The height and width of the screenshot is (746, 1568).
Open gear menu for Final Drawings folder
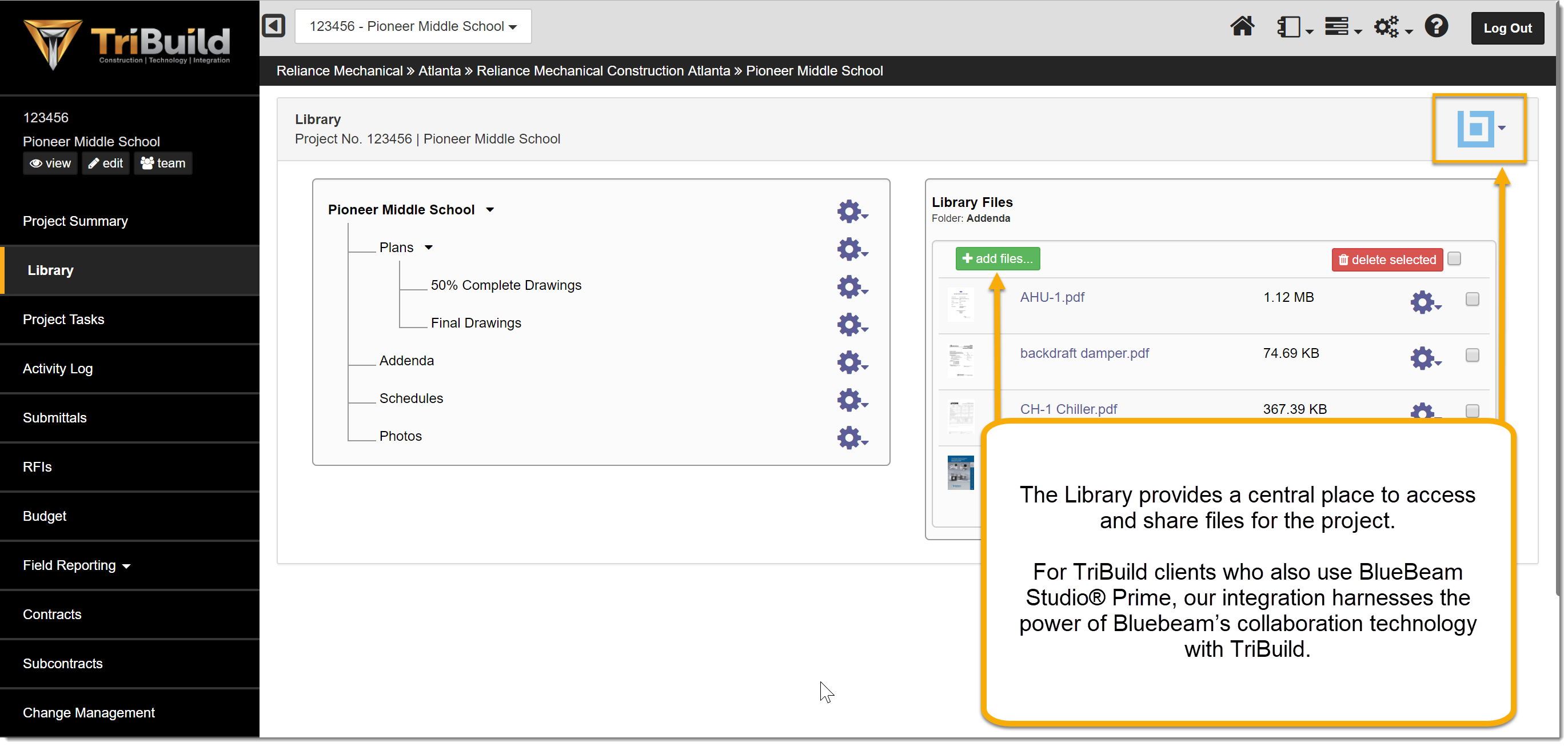point(851,324)
